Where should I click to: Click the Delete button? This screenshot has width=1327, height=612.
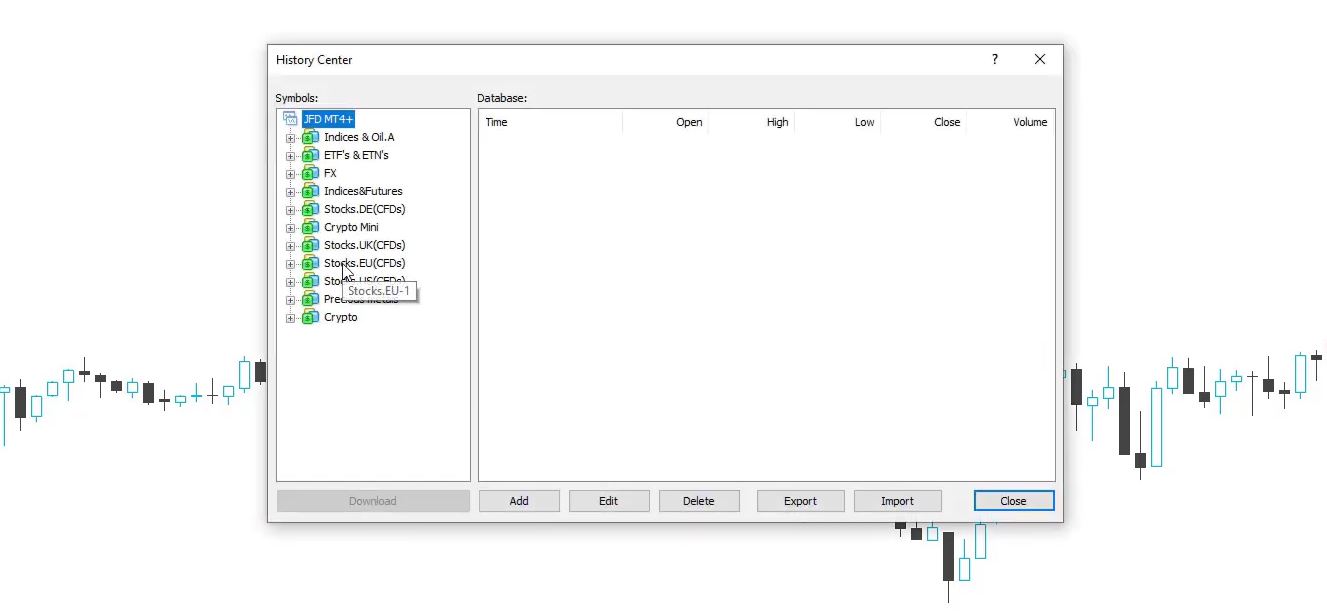(699, 500)
